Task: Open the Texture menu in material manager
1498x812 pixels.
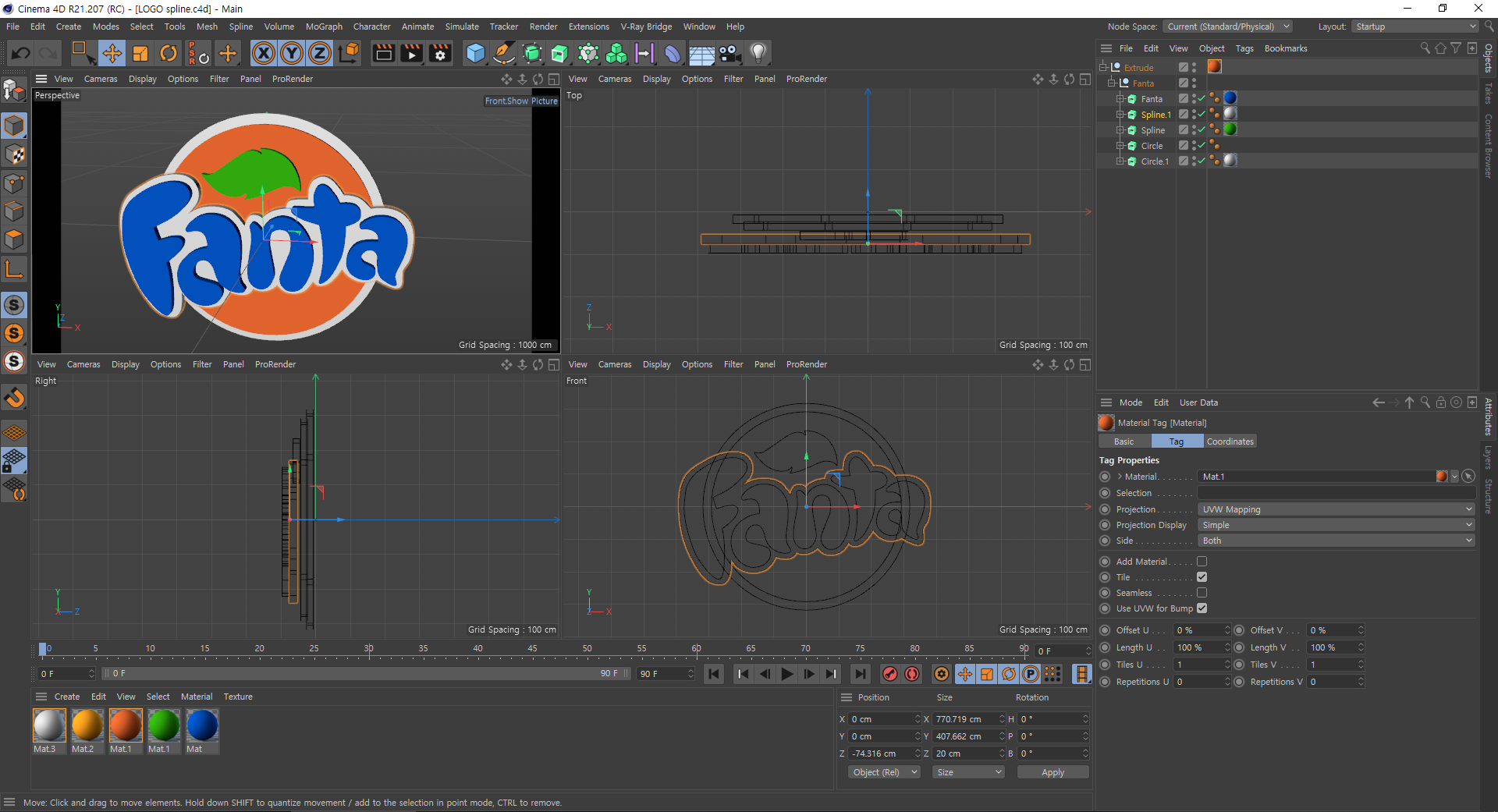Action: click(x=238, y=697)
